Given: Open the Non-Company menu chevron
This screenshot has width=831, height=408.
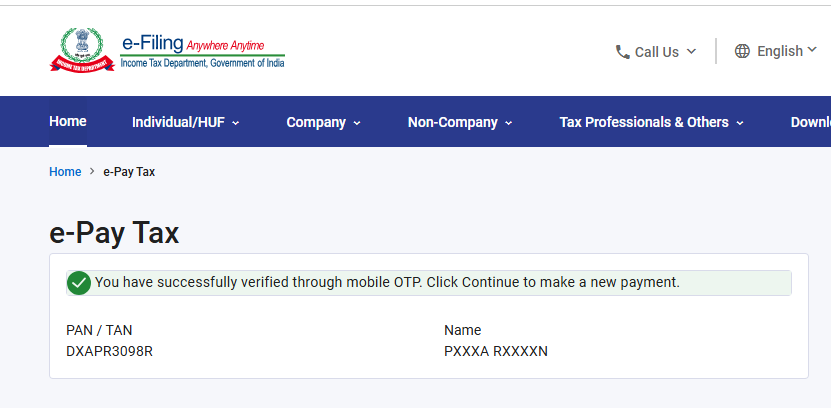Looking at the screenshot, I should 508,123.
